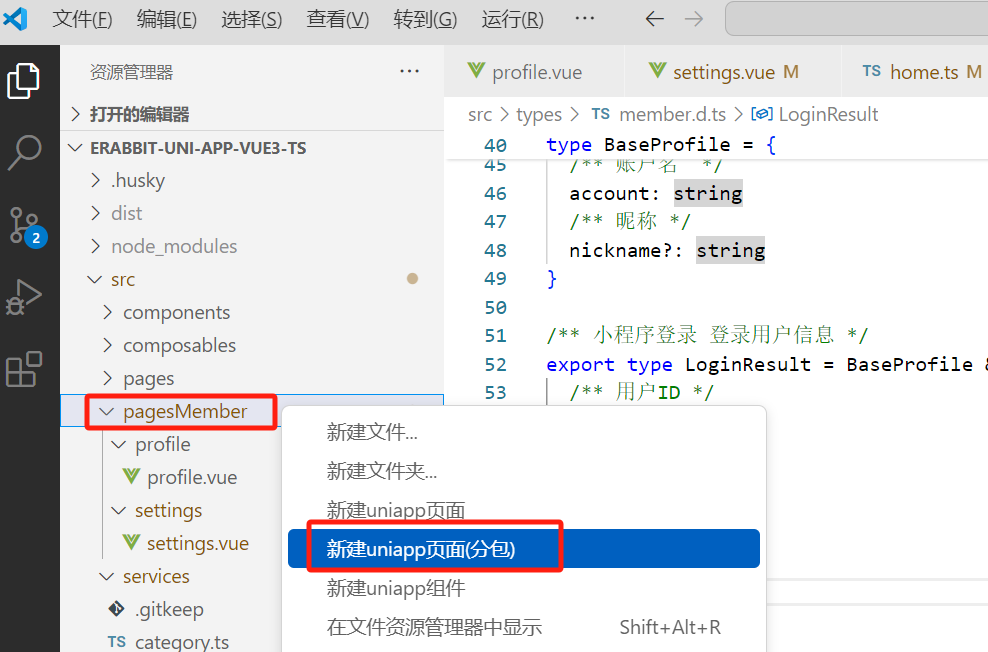Viewport: 988px width, 652px height.
Task: Open Explorer panel more actions ellipsis
Action: tap(410, 71)
